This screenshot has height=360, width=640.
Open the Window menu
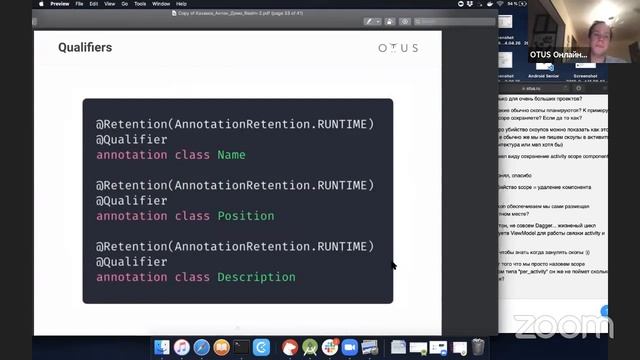[161, 4]
